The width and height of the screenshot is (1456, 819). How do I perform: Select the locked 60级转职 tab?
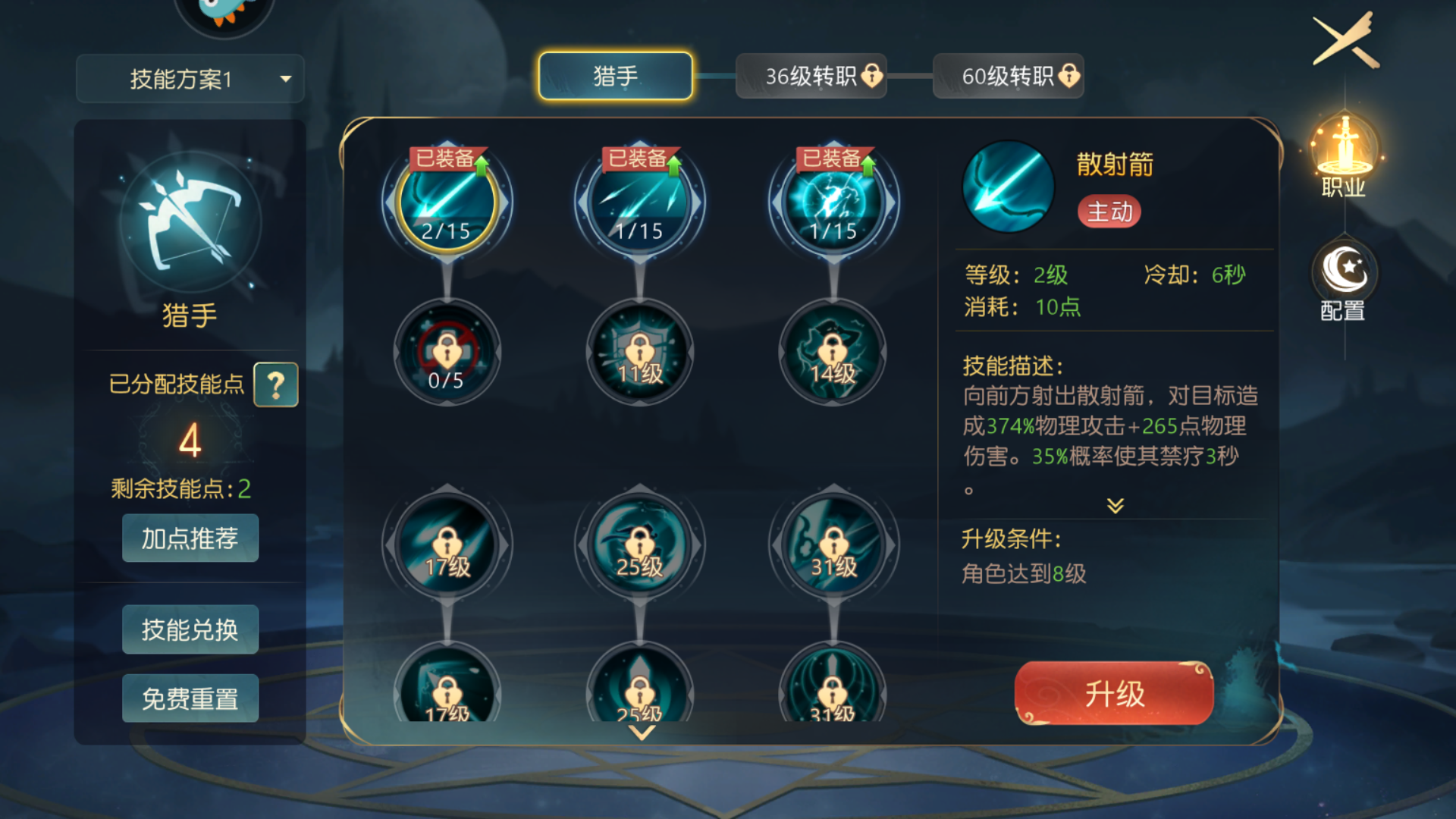1009,76
